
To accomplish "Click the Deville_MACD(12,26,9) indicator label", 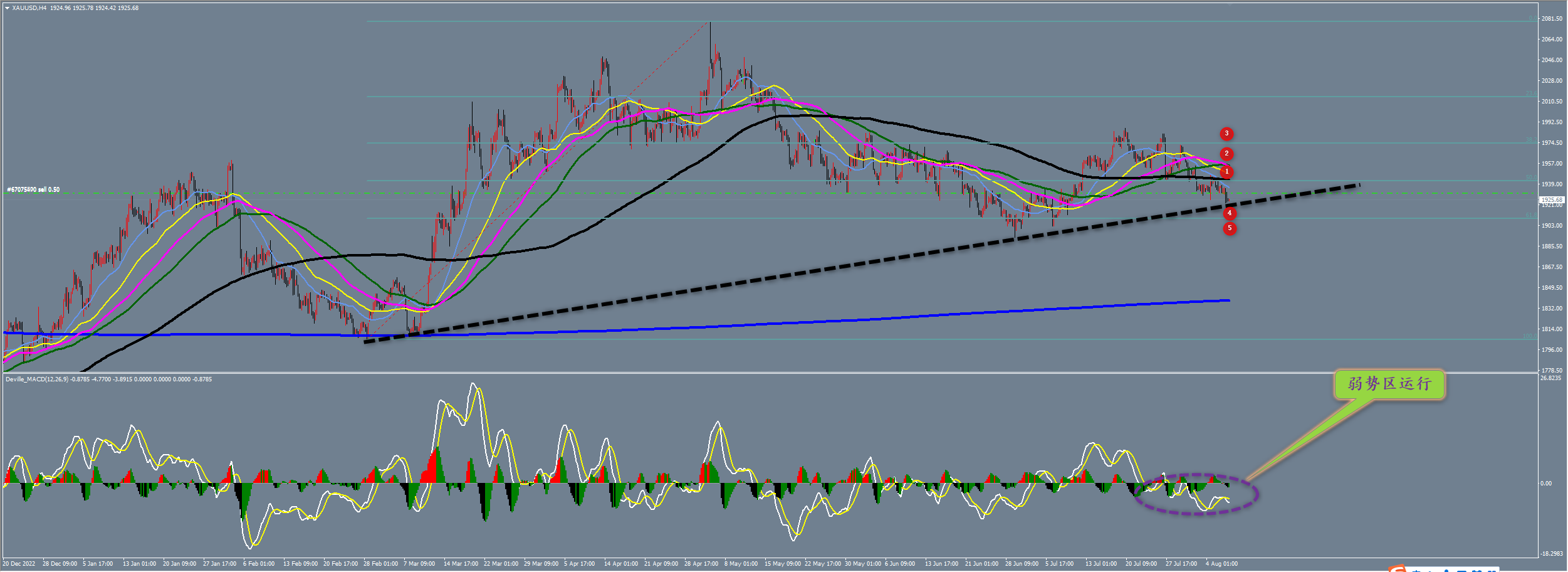I will tap(36, 379).
